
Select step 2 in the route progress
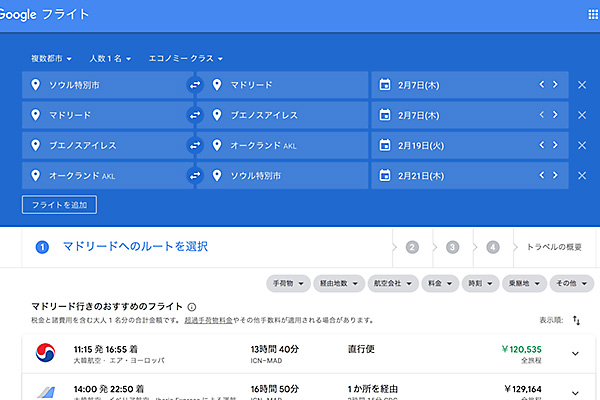point(412,247)
